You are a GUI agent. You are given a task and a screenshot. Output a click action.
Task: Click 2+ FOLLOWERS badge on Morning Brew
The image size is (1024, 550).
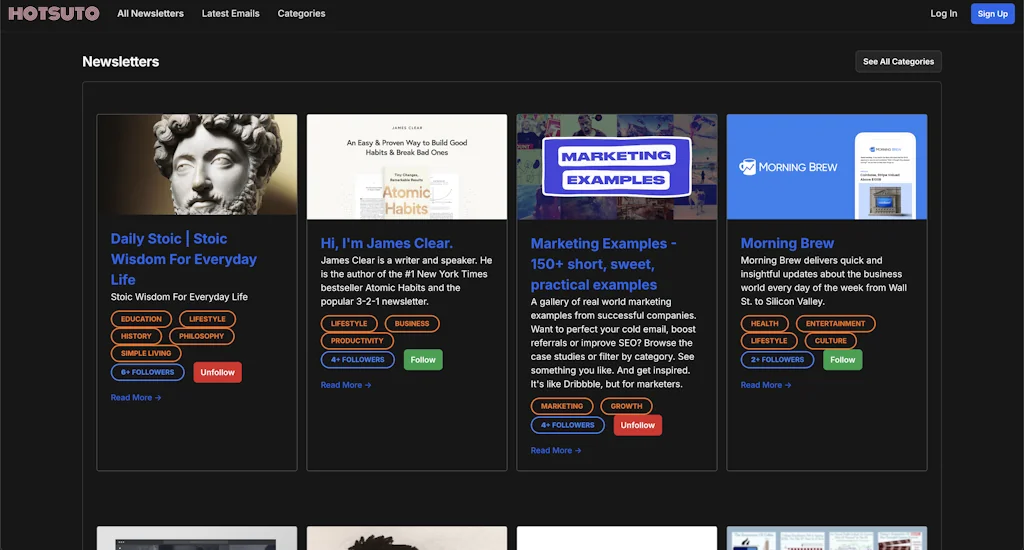pos(777,360)
